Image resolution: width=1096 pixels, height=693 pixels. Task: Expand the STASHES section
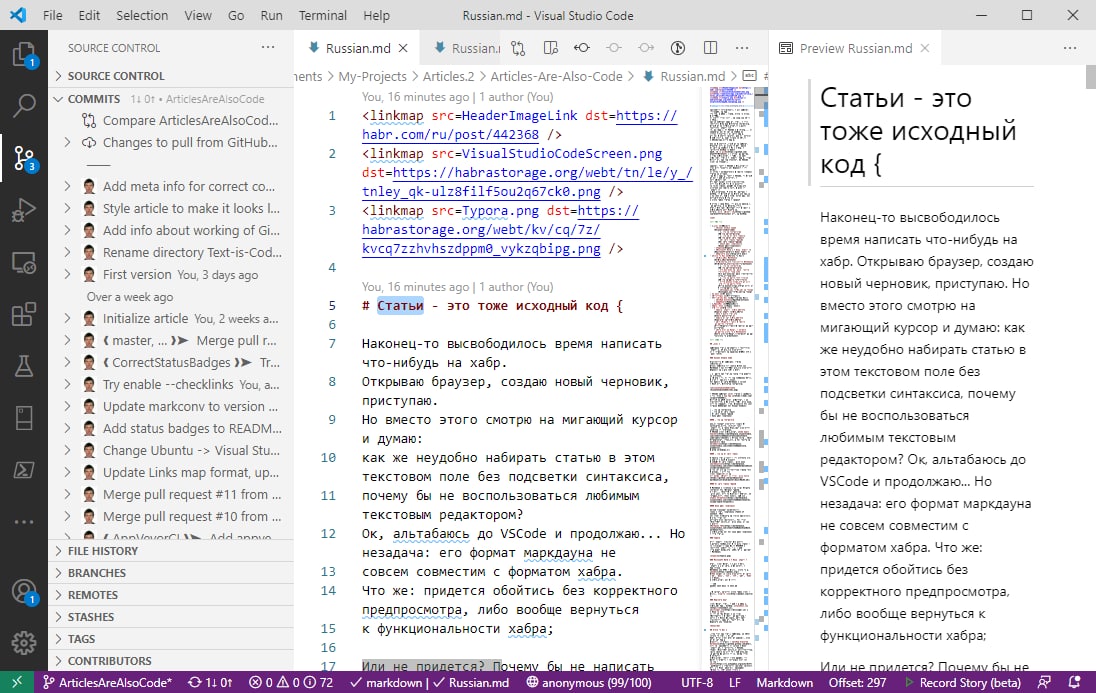point(171,617)
